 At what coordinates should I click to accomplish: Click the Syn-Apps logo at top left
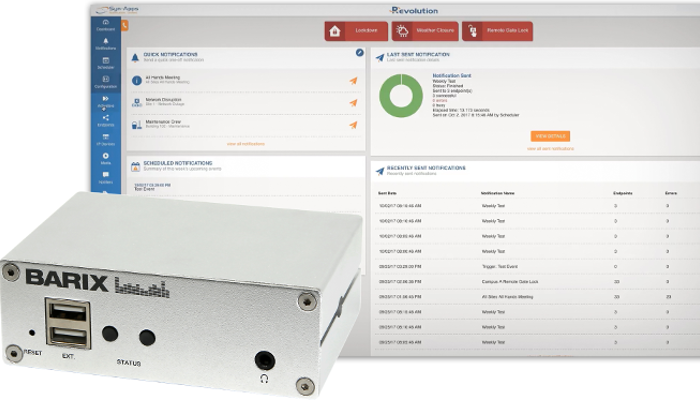click(117, 9)
